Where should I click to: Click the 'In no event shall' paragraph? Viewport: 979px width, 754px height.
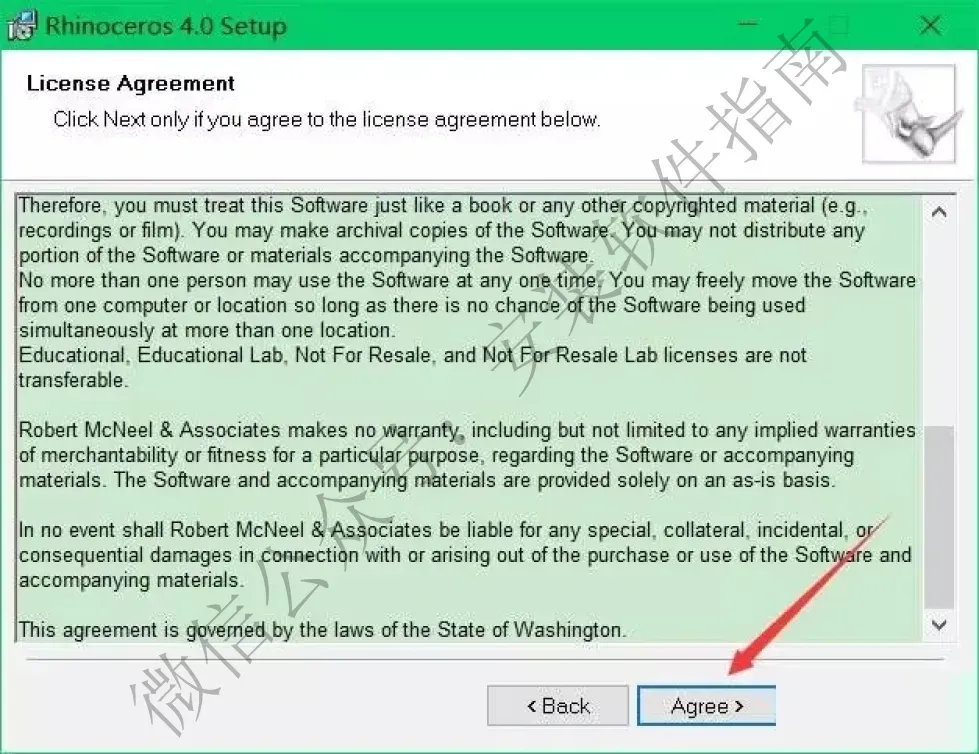click(465, 555)
